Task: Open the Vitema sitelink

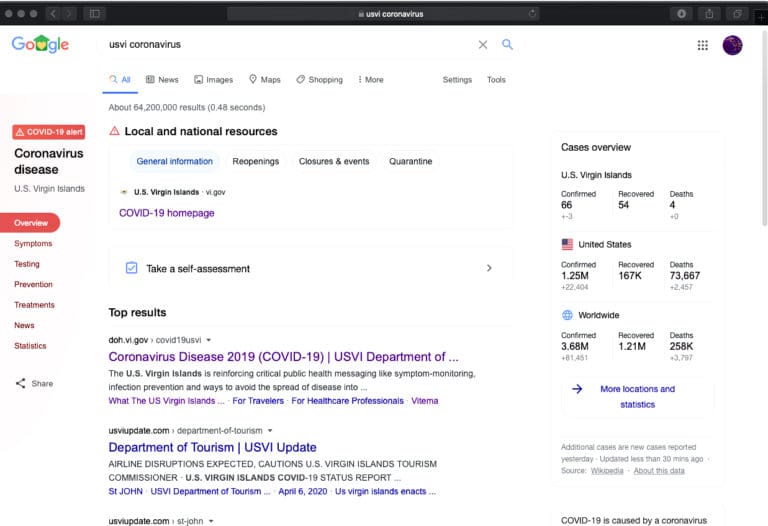Action: coord(425,401)
